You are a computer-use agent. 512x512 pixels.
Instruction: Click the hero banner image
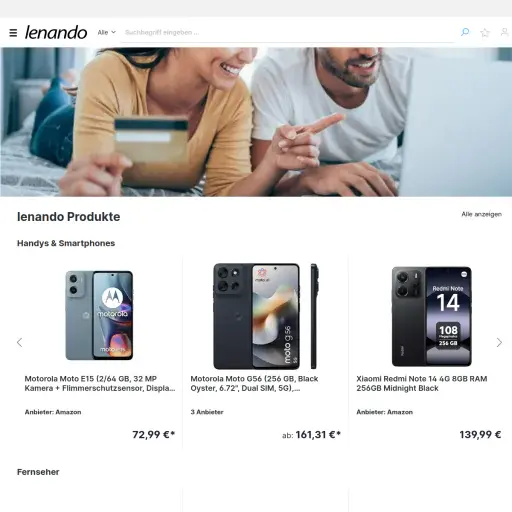(256, 122)
